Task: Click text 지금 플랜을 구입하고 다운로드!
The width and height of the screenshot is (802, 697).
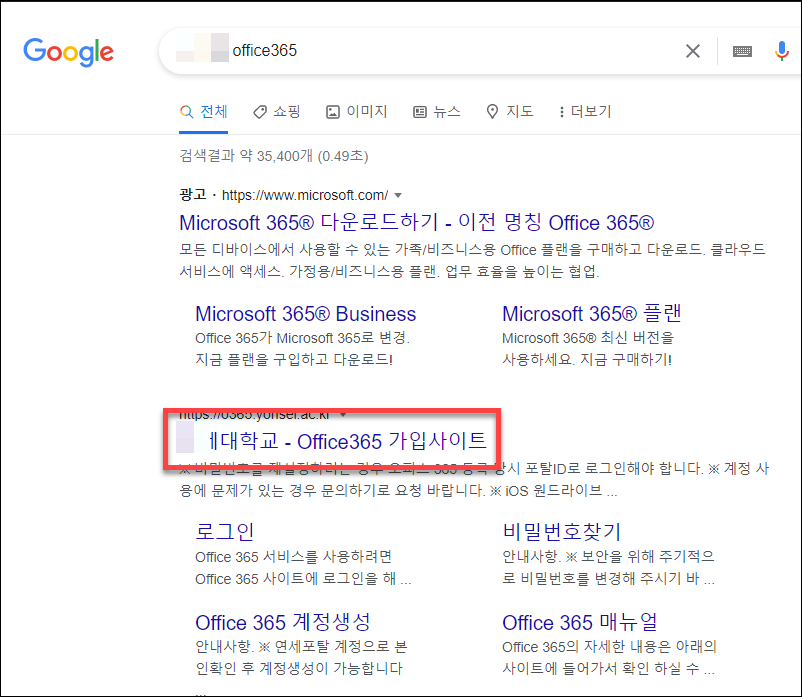Action: point(294,359)
